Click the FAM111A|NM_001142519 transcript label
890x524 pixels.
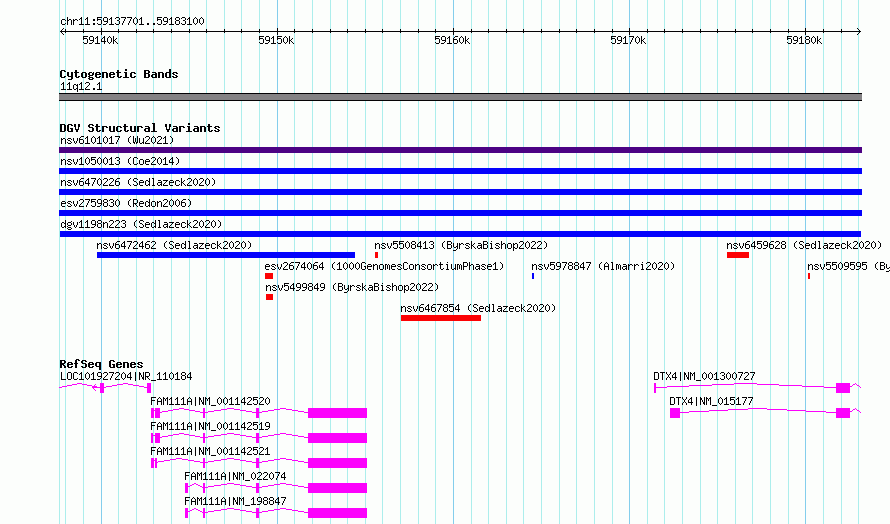tap(210, 426)
